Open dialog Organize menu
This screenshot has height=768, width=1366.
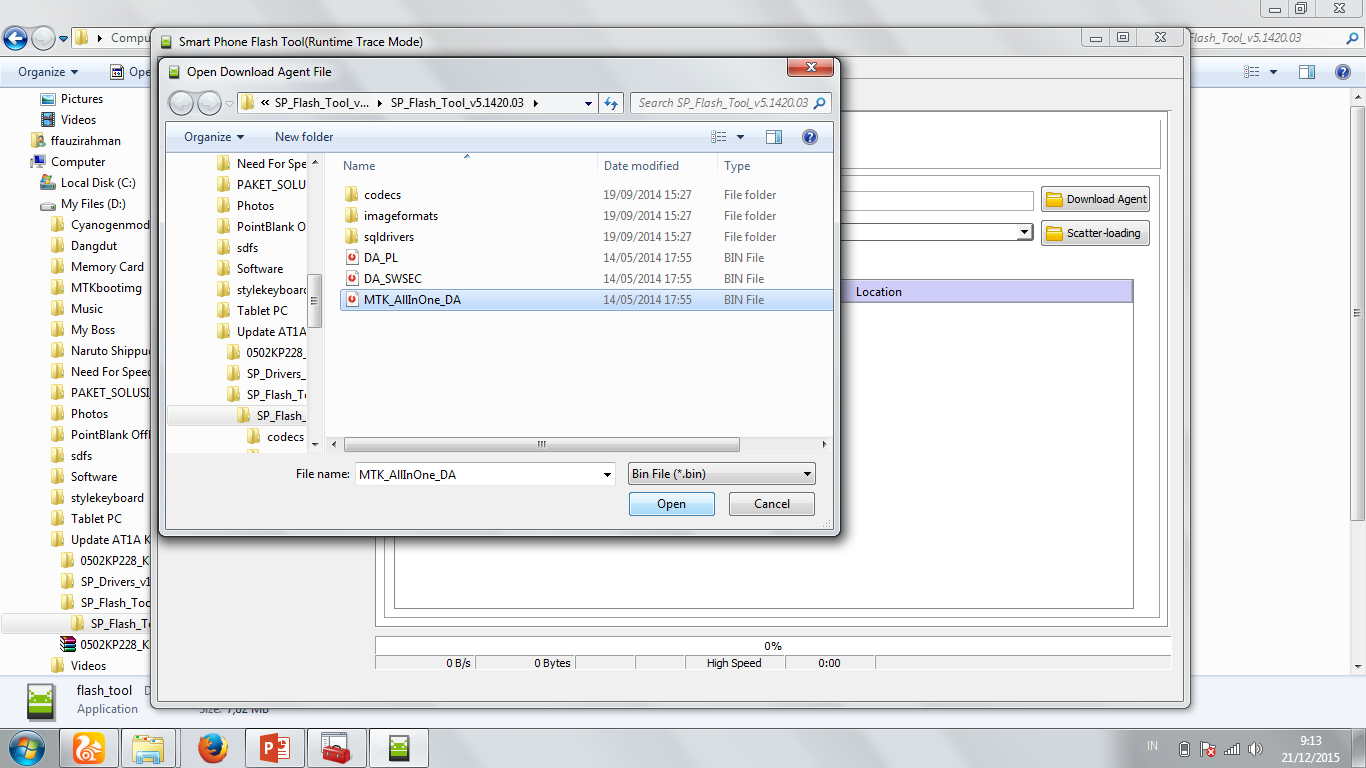pyautogui.click(x=214, y=137)
